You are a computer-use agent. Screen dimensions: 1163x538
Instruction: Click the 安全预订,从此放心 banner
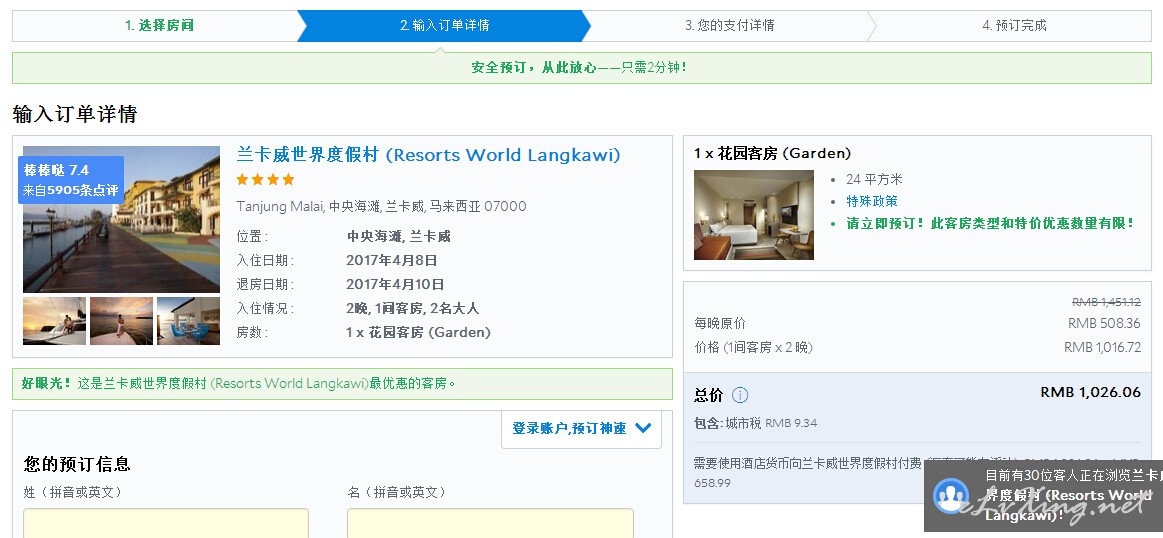tap(582, 68)
